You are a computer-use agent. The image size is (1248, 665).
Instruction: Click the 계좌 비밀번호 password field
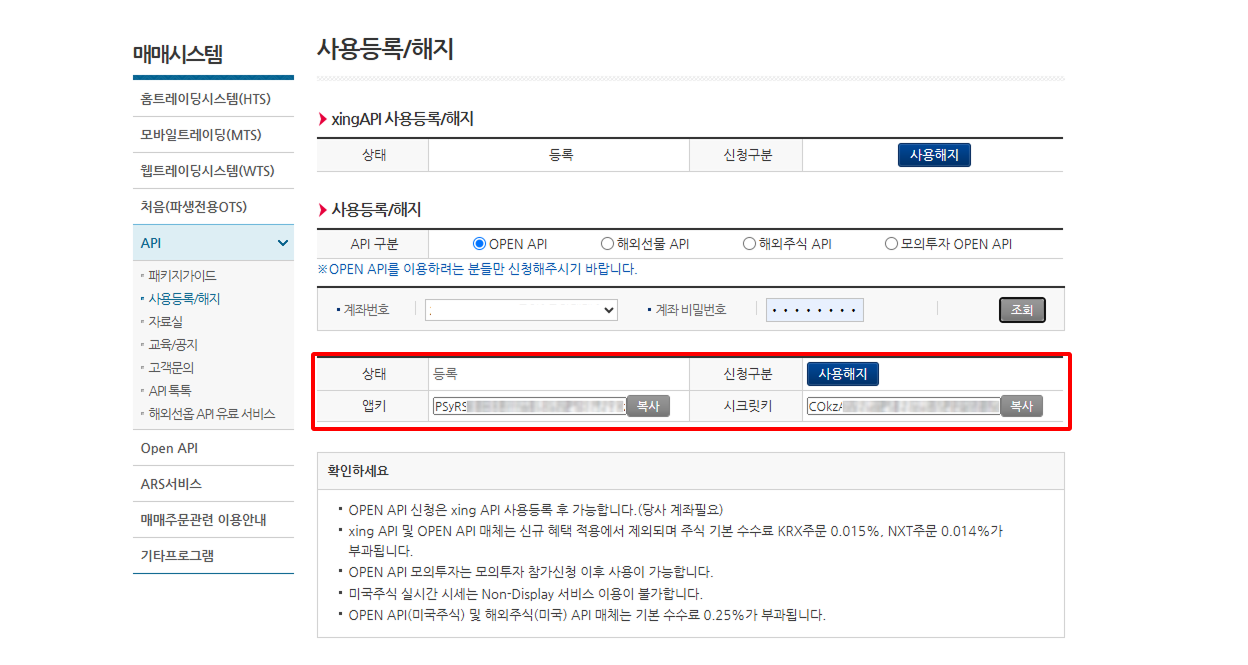(x=815, y=310)
